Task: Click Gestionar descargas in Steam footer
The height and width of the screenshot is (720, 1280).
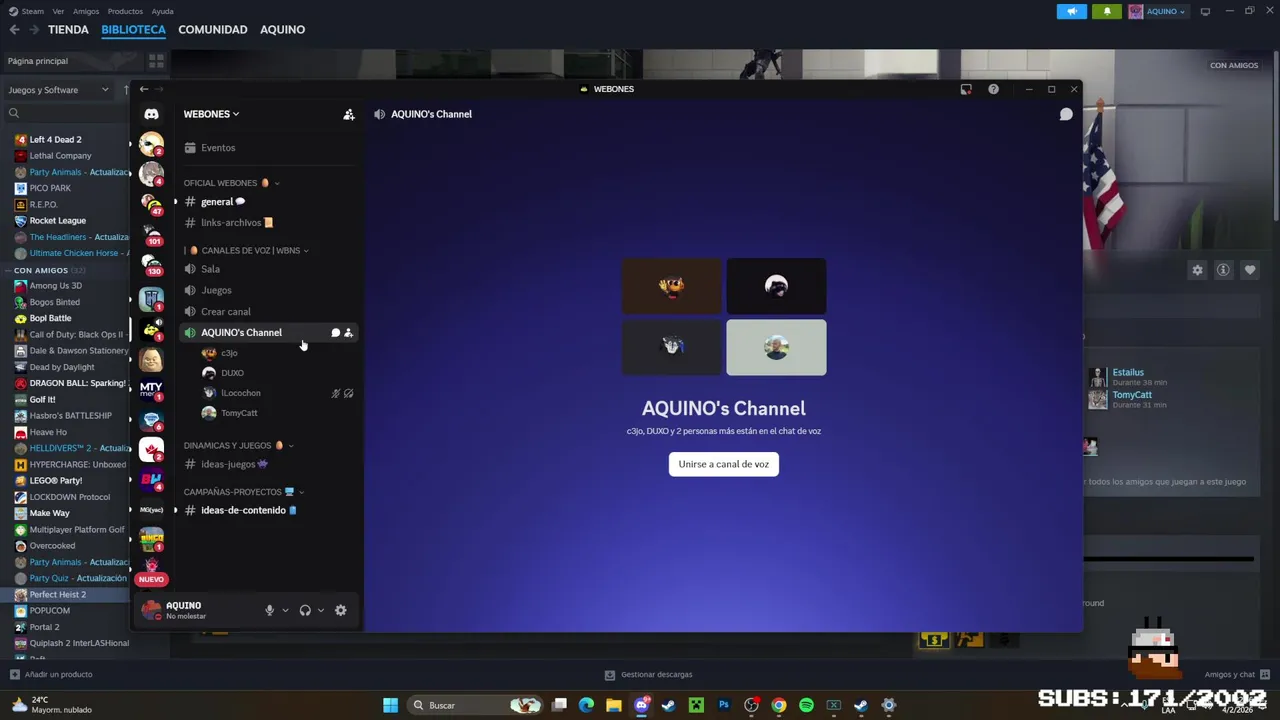Action: [649, 675]
